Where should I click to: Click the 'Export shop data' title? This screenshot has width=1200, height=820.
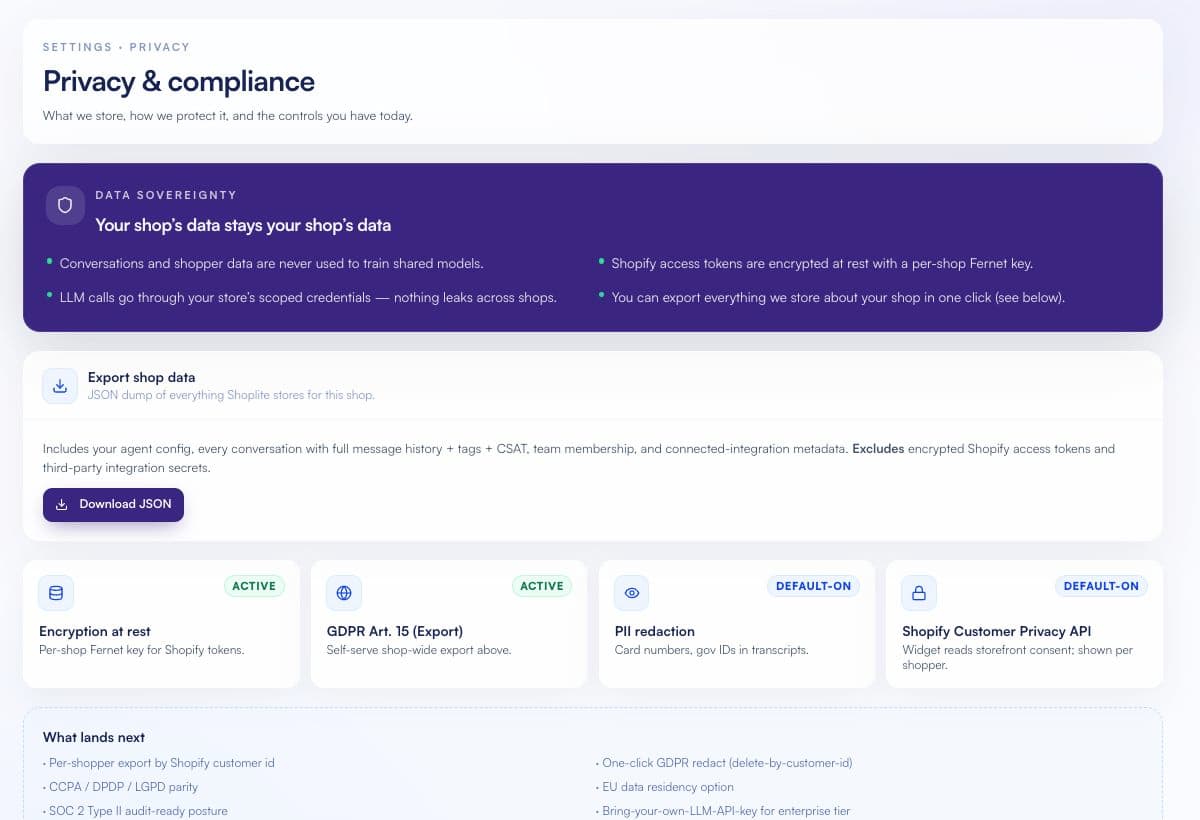click(x=141, y=377)
